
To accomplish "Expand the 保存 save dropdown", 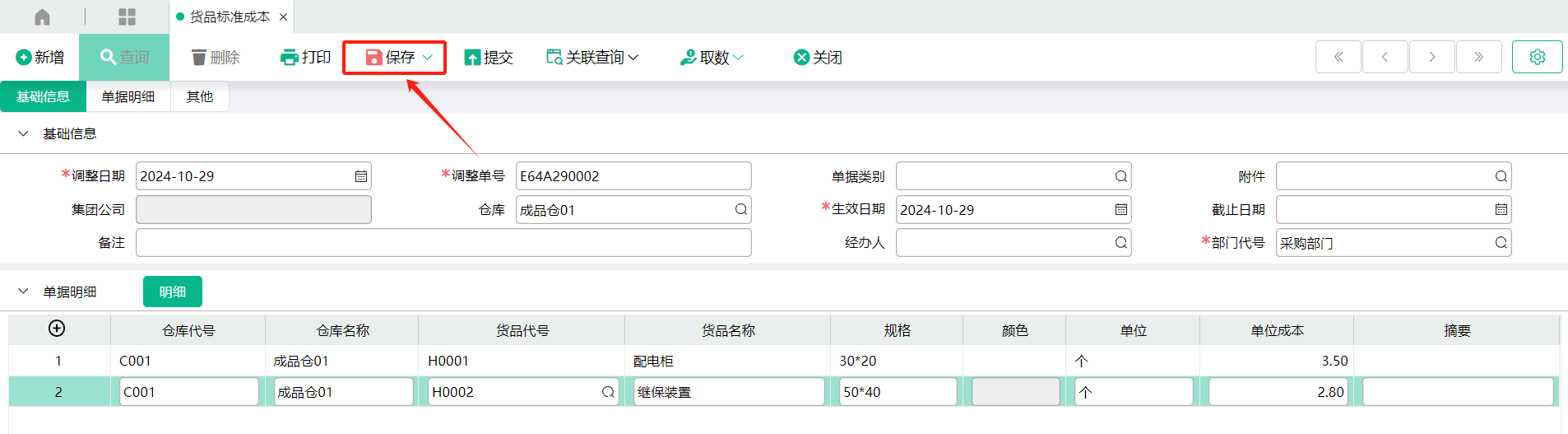I will [428, 57].
